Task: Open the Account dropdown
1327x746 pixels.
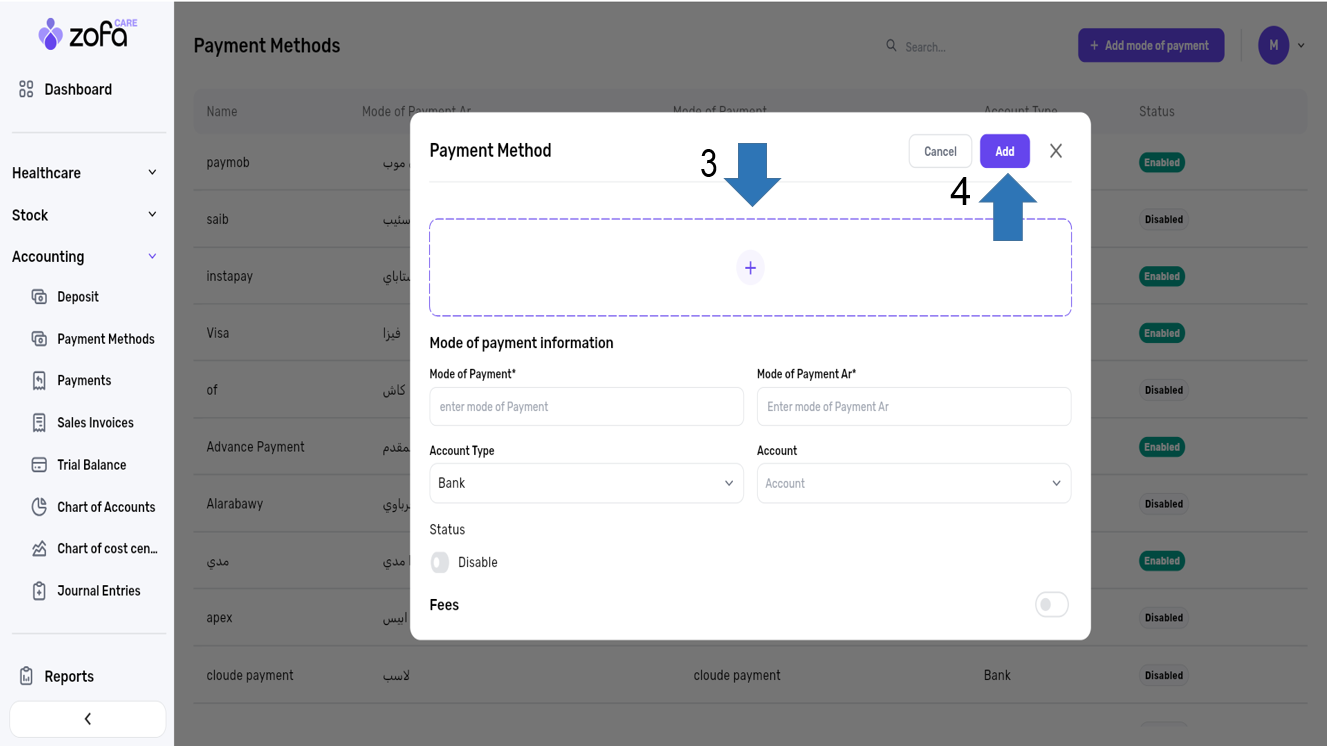Action: pos(913,483)
